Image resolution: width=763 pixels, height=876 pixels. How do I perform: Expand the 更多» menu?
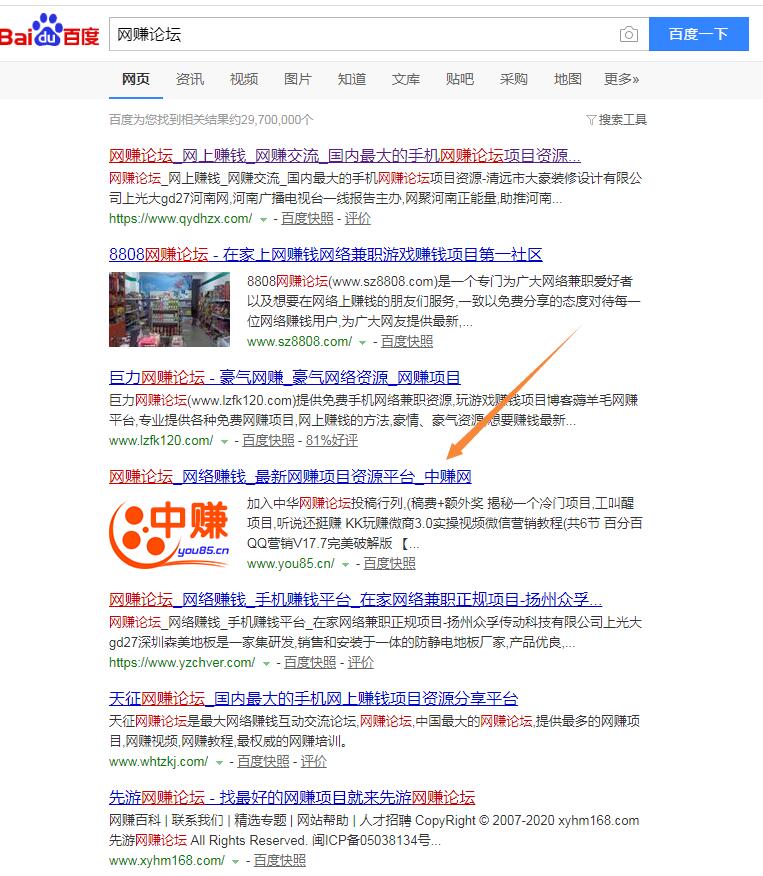(x=621, y=79)
